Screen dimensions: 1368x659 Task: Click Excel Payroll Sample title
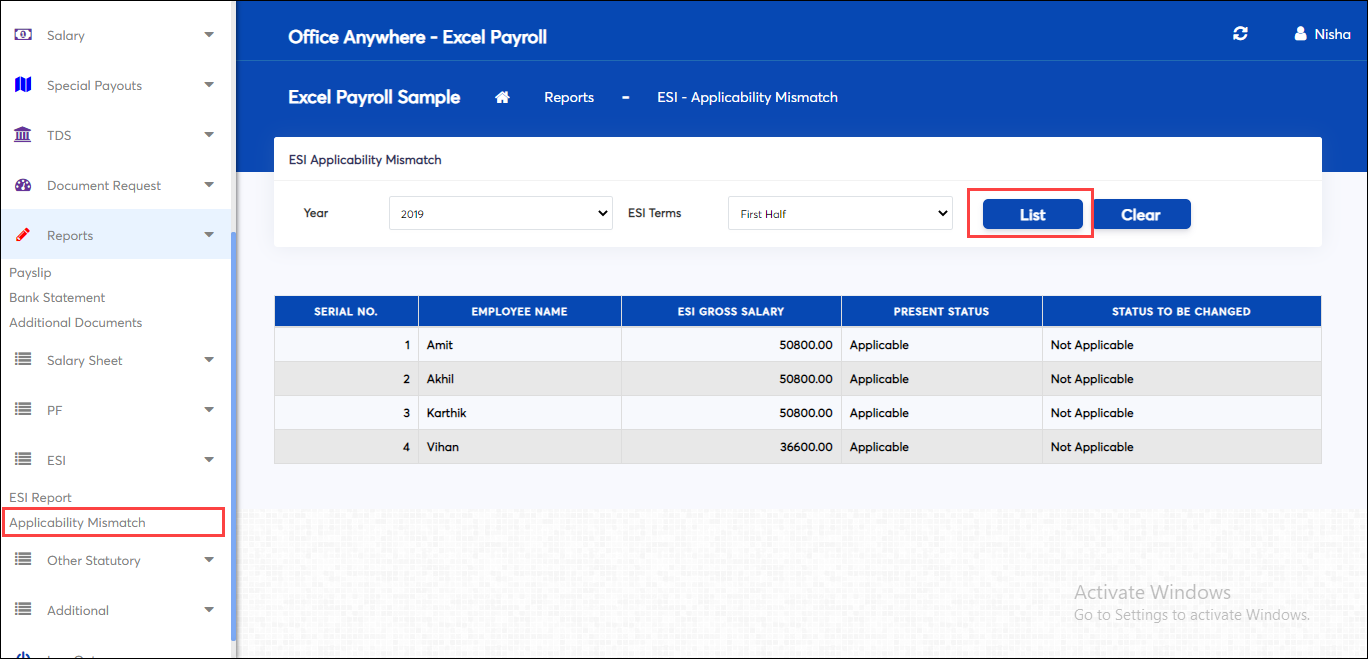[x=374, y=97]
